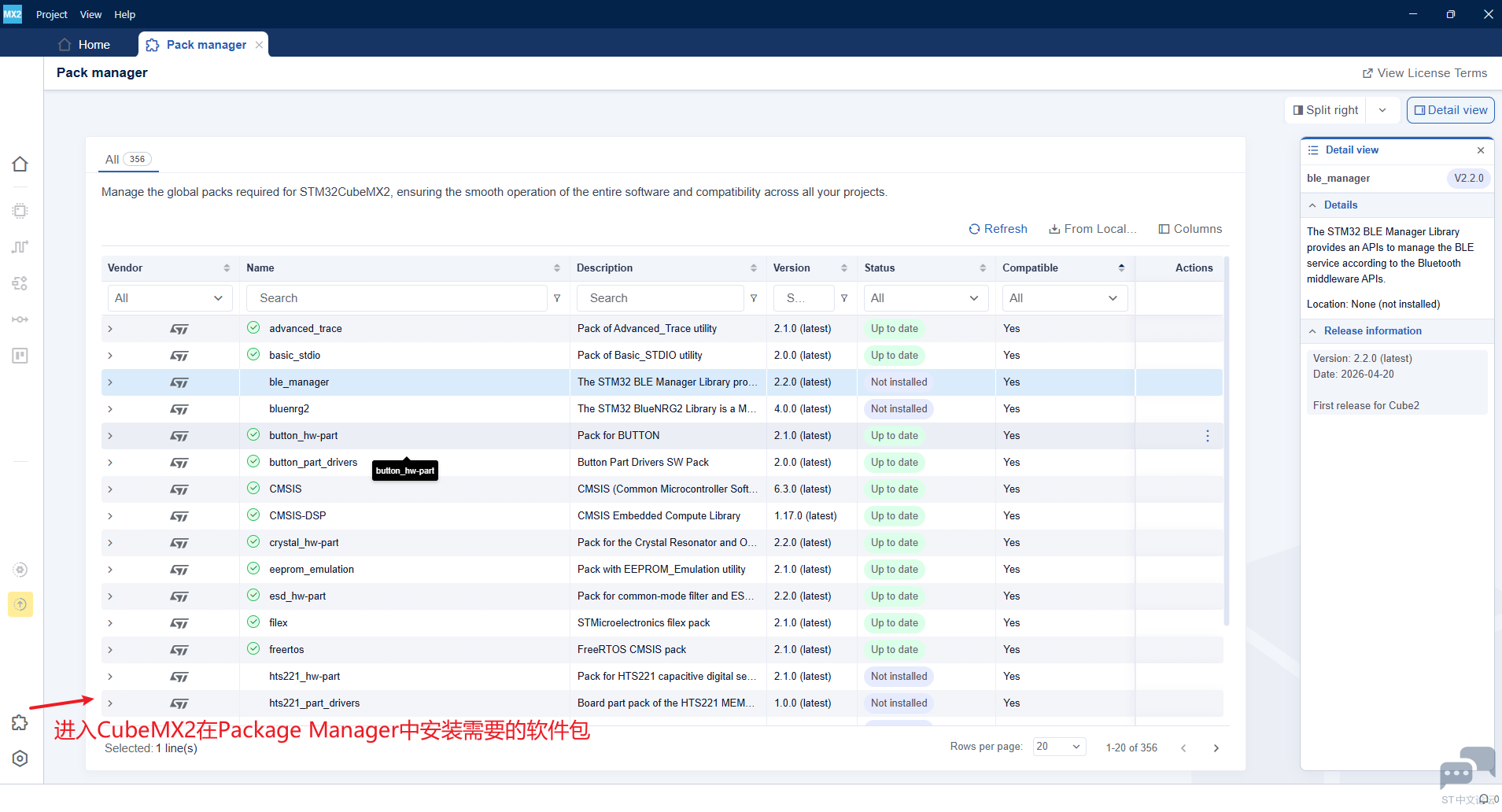Open the Columns chooser
The image size is (1502, 812).
[1190, 229]
